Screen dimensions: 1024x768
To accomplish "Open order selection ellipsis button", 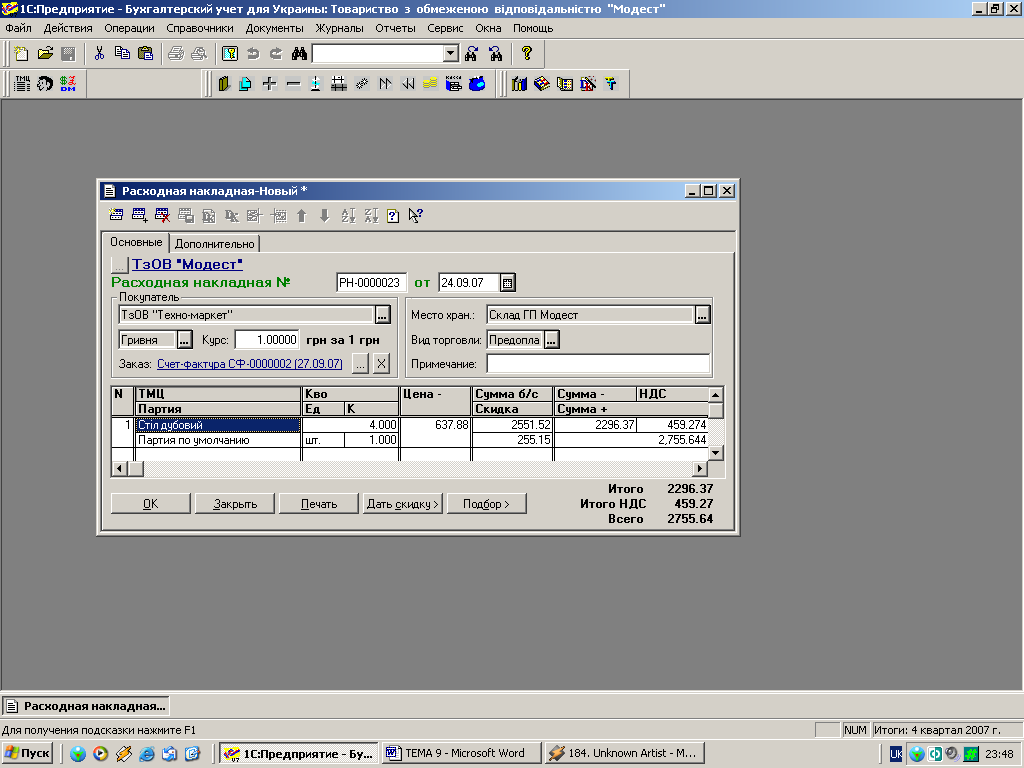I will tap(360, 364).
